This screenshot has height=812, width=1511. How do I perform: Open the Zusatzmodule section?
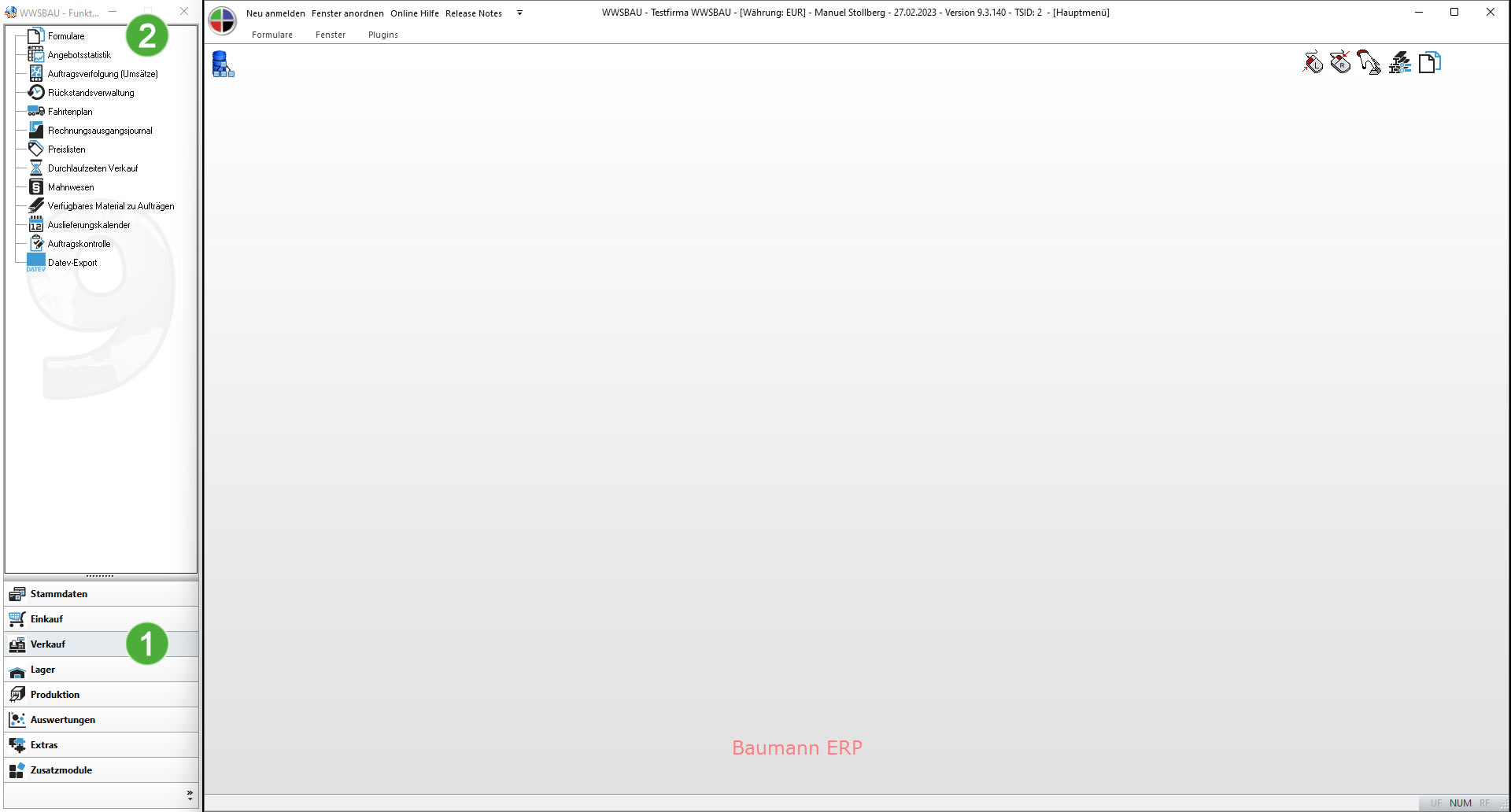(101, 770)
